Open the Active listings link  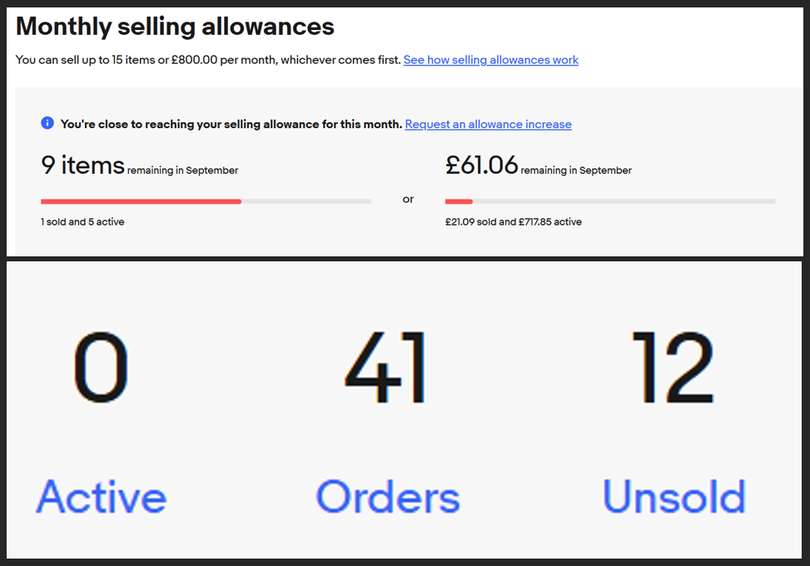[101, 497]
